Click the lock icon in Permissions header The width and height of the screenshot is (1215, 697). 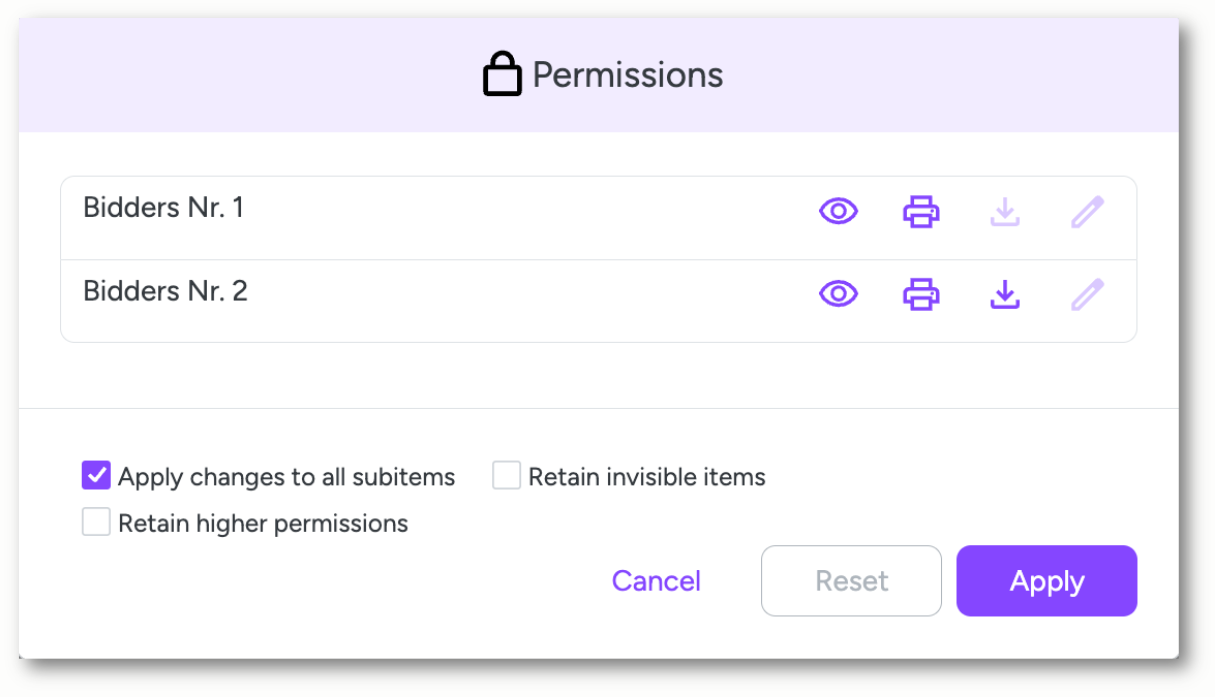[x=502, y=75]
